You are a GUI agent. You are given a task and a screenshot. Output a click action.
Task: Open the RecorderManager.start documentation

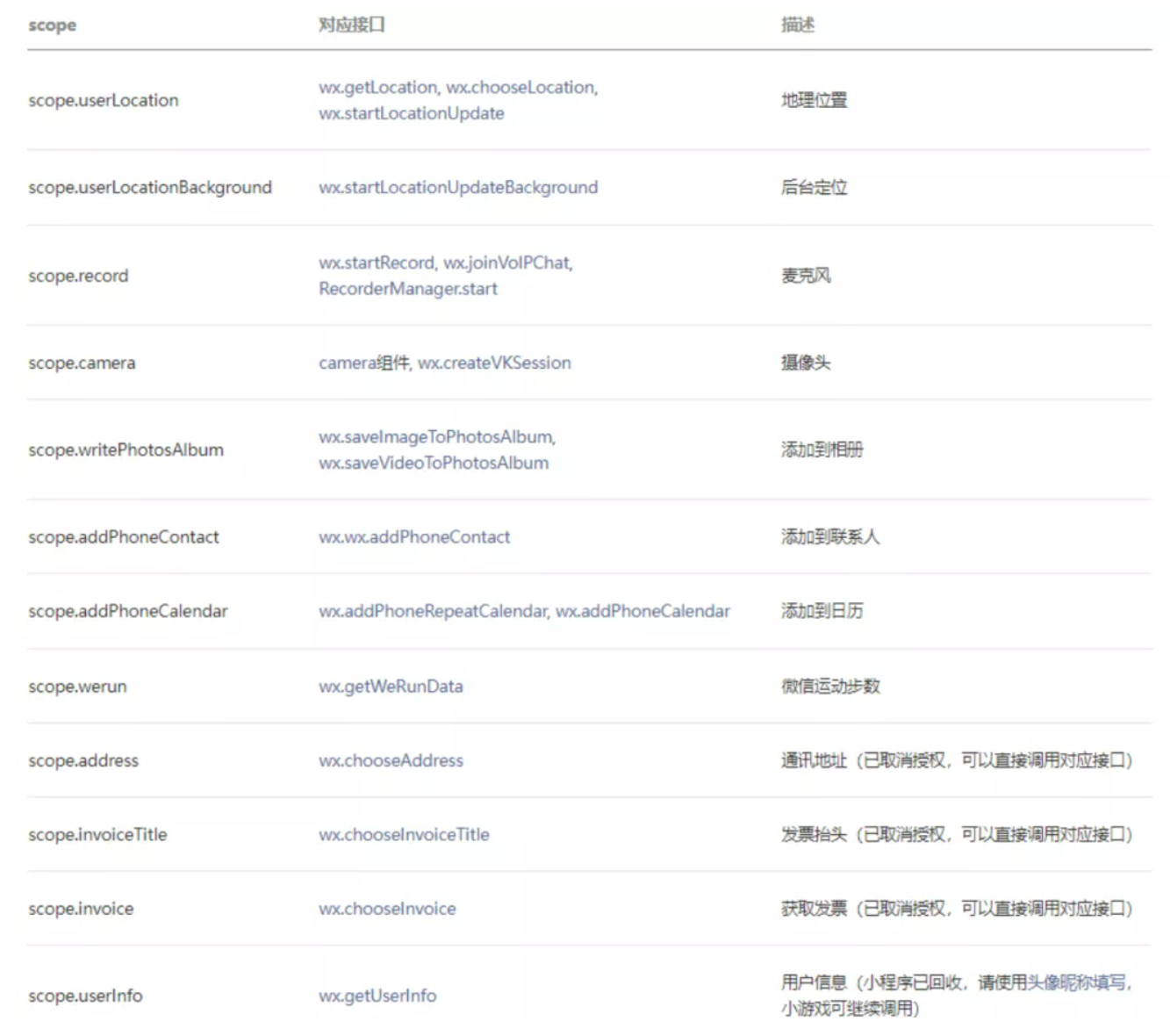pos(407,288)
